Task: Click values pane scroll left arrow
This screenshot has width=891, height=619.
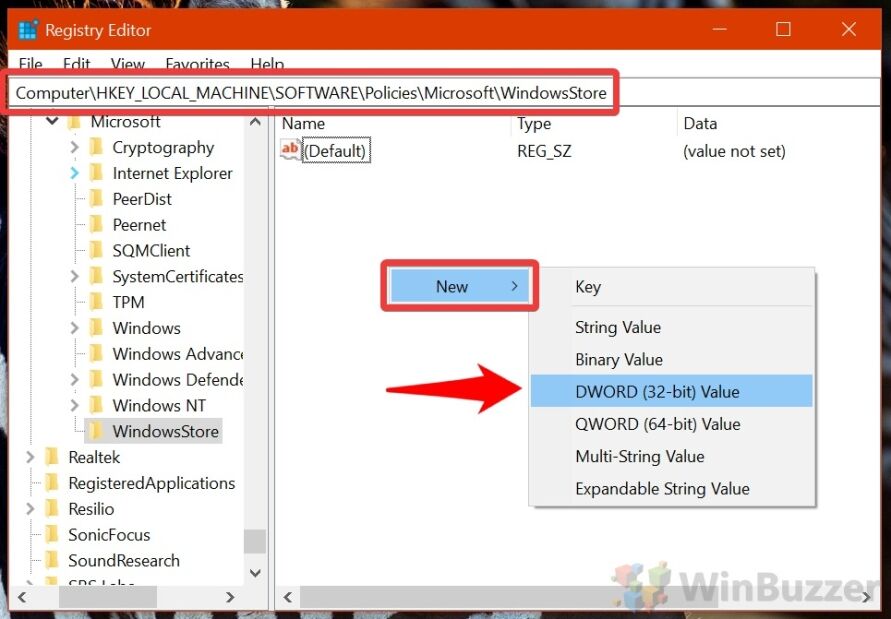Action: 288,597
